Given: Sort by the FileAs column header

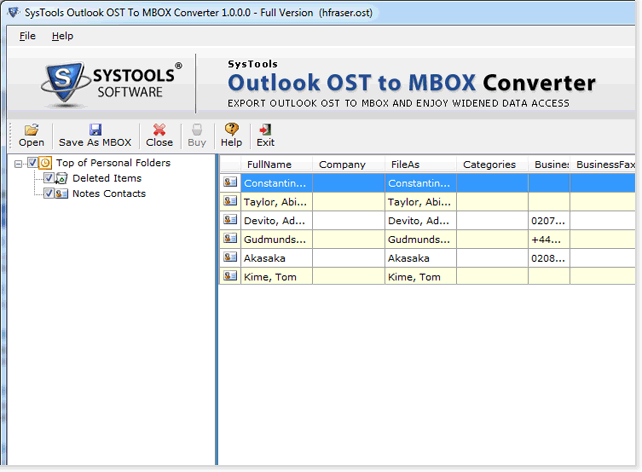Looking at the screenshot, I should tap(420, 165).
